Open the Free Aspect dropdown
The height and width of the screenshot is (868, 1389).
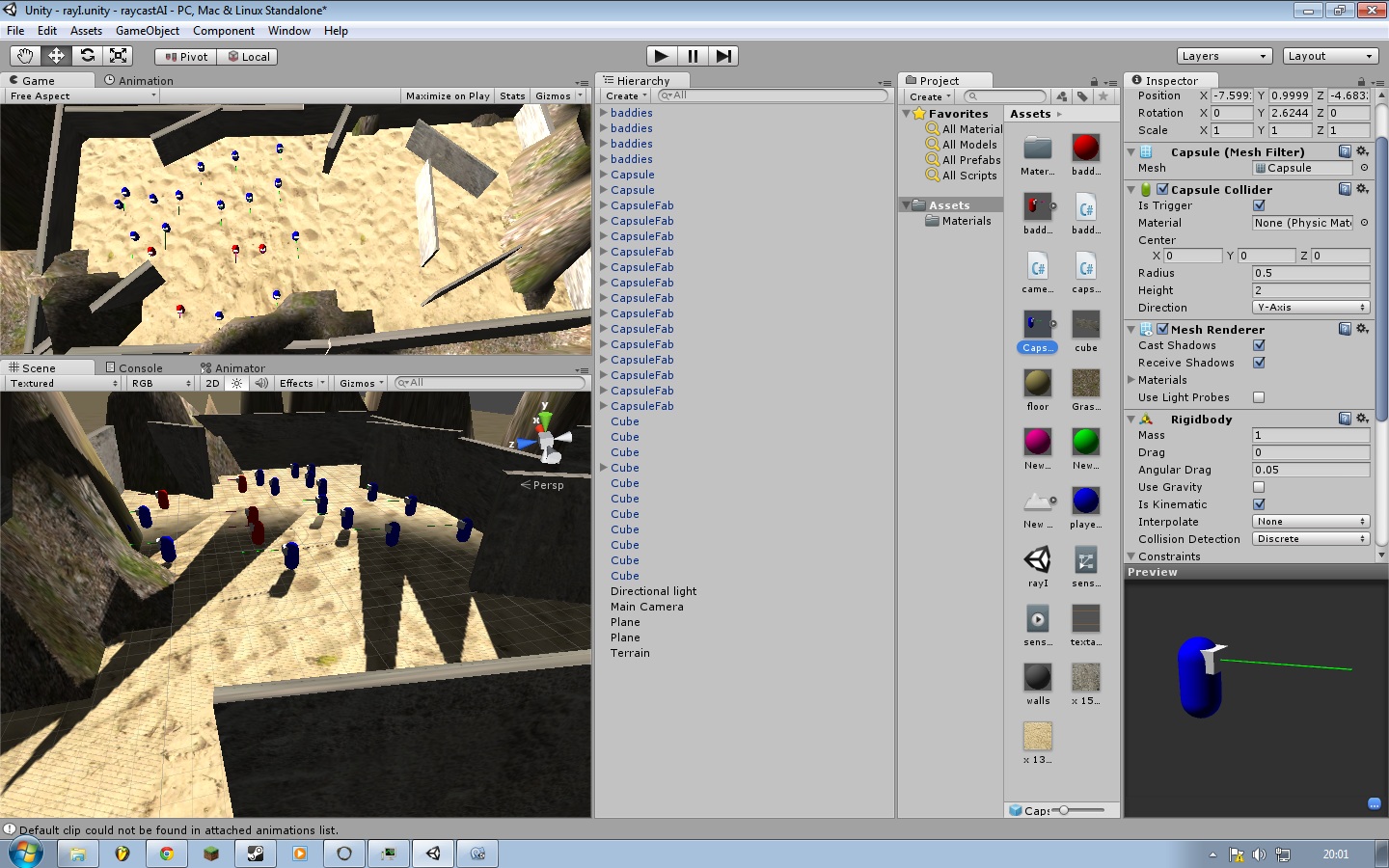coord(82,96)
